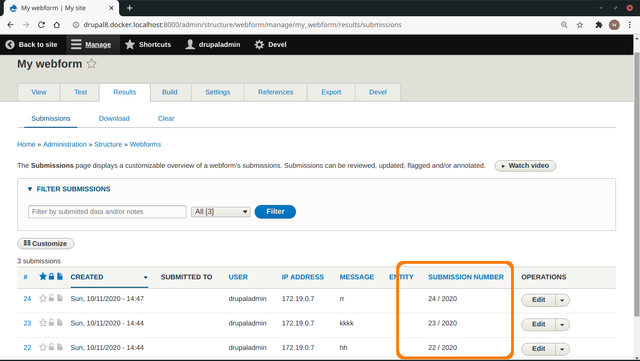Open the References tab
This screenshot has height=361, width=640.
click(276, 92)
